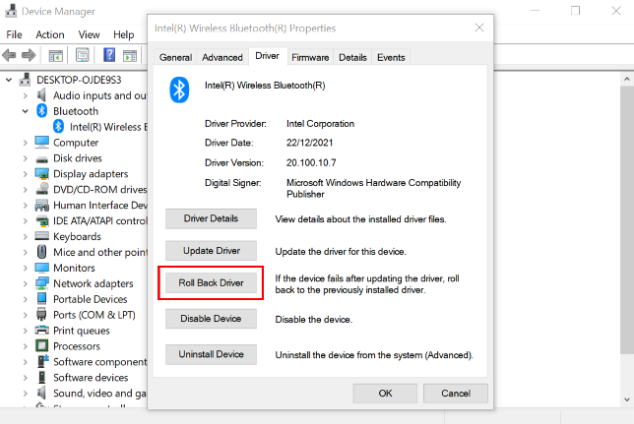Click the Display adapters icon

(x=42, y=174)
